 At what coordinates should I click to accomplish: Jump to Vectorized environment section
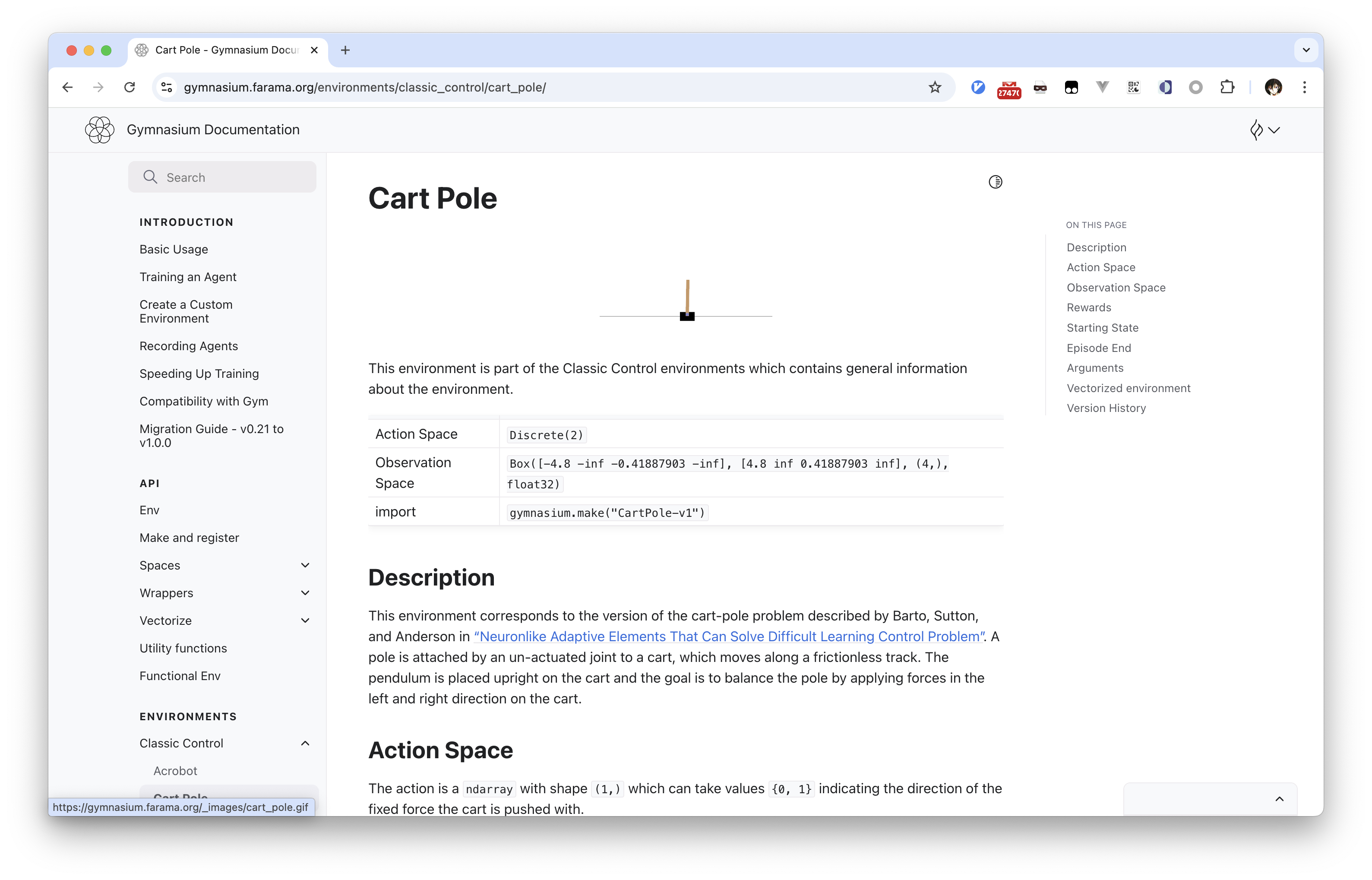pos(1128,388)
